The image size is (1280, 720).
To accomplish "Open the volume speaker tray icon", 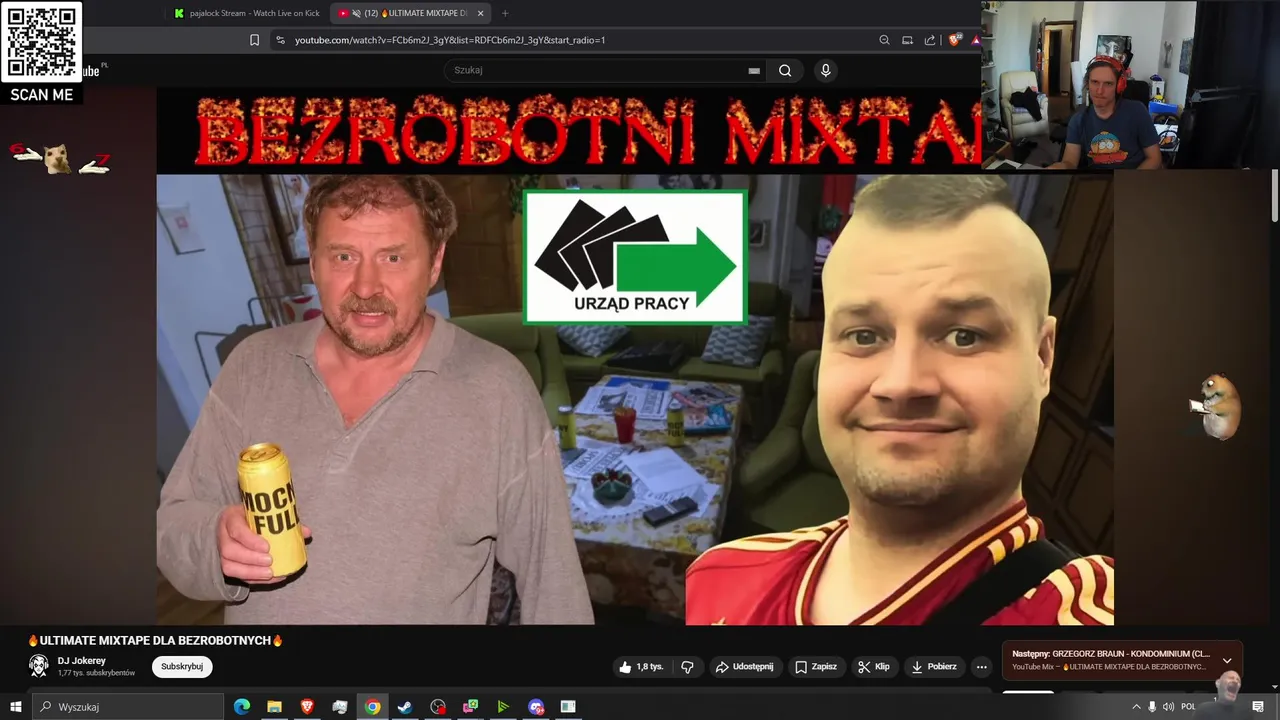I will 1168,707.
